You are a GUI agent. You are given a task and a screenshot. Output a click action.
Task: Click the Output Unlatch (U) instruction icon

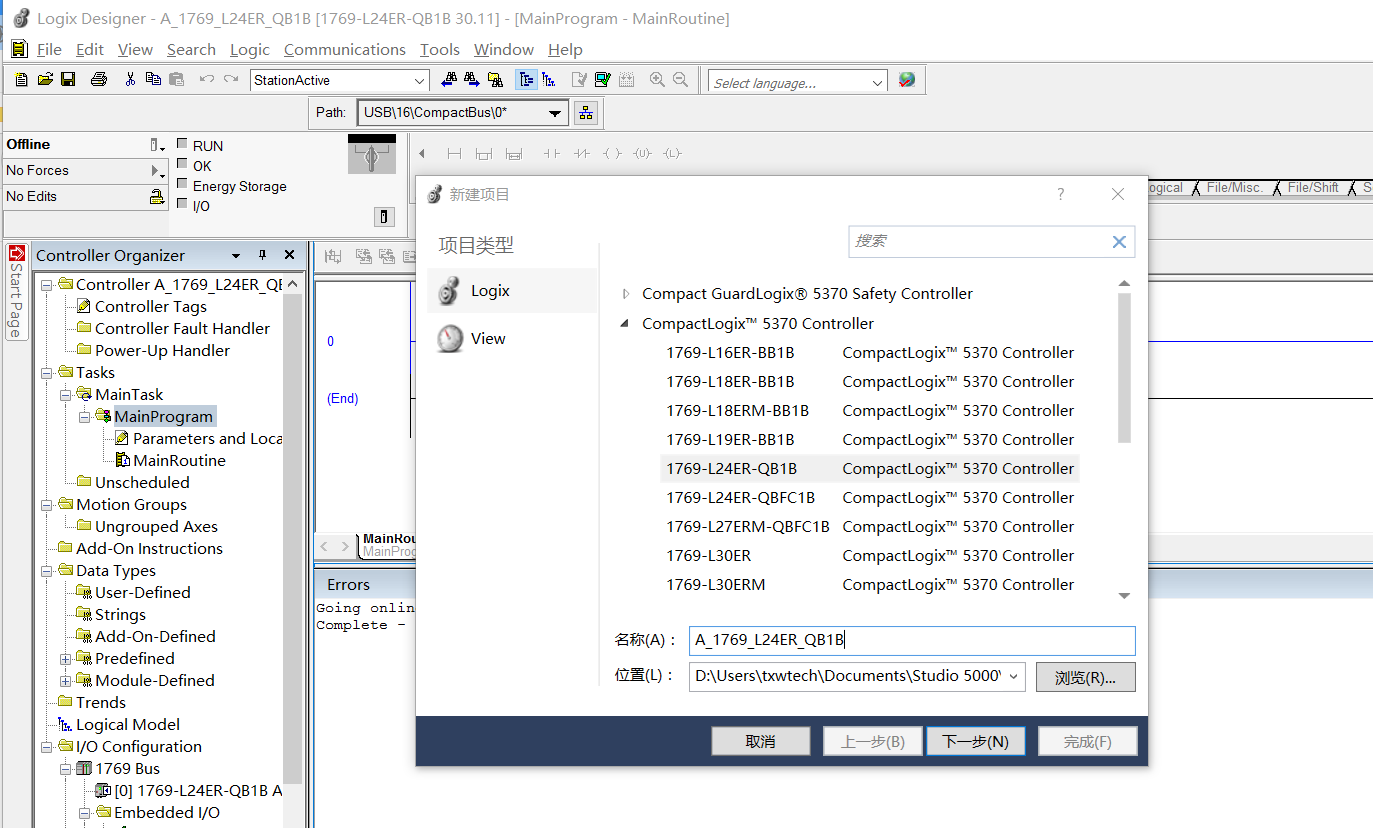coord(642,154)
